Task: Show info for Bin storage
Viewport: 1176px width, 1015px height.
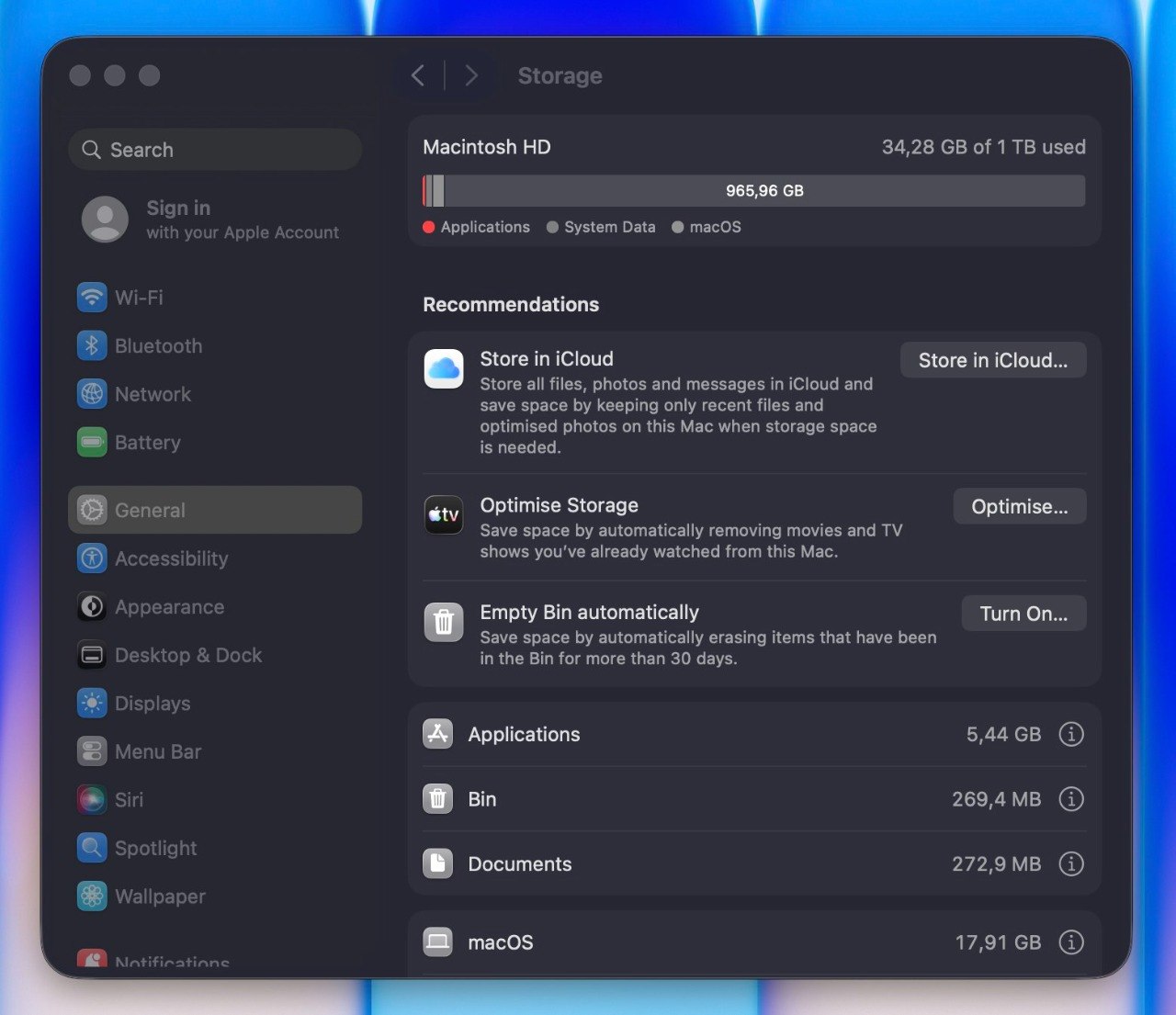Action: 1071,799
